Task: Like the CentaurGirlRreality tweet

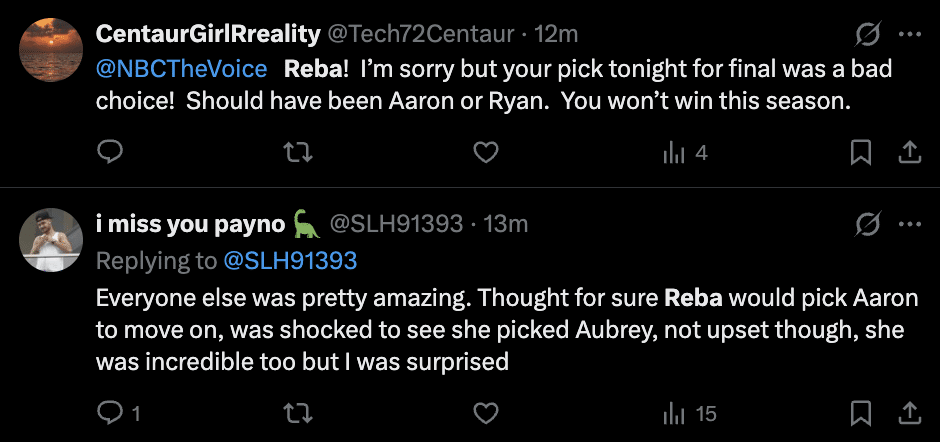Action: coord(485,152)
